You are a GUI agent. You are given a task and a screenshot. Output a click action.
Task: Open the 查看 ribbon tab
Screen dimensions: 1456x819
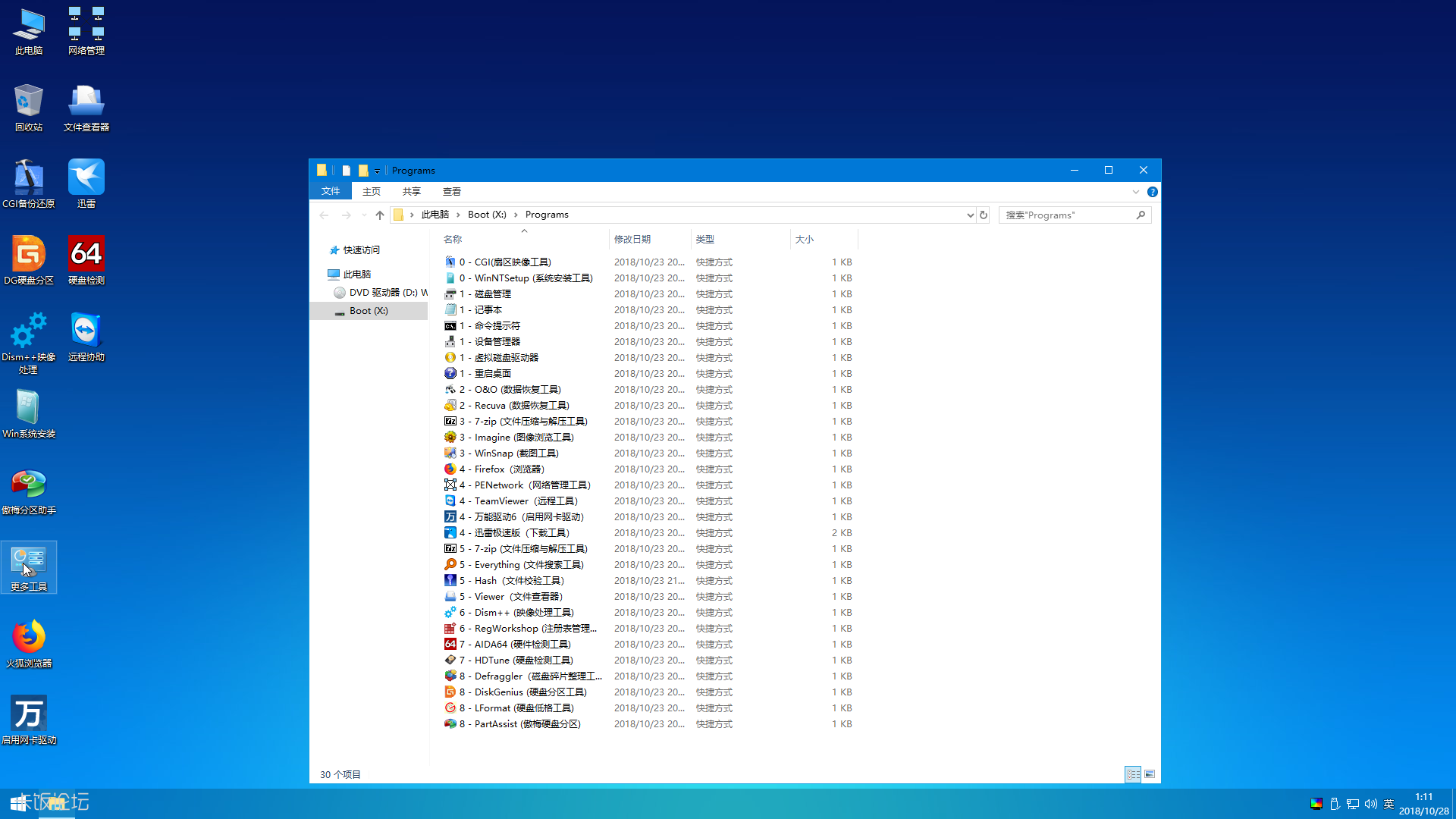tap(452, 191)
